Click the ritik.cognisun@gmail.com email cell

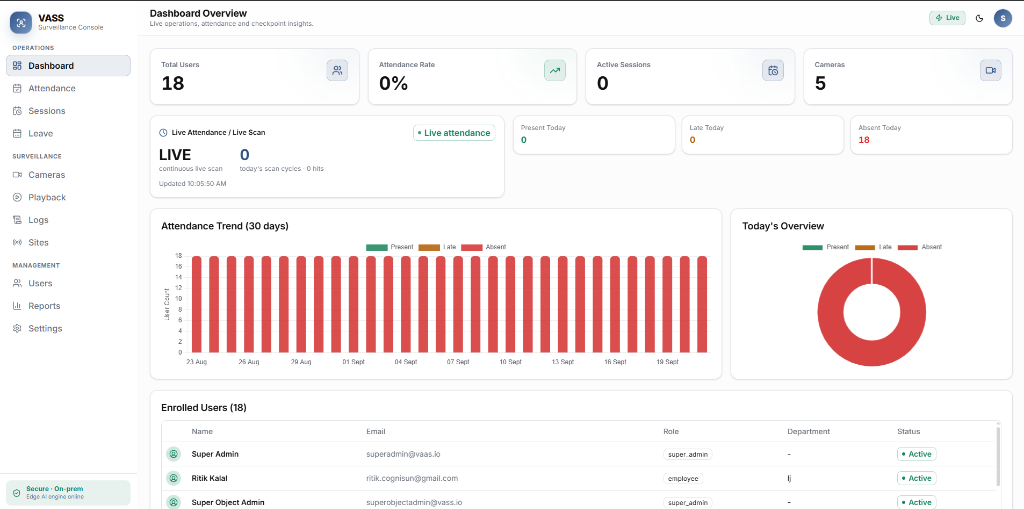click(412, 478)
